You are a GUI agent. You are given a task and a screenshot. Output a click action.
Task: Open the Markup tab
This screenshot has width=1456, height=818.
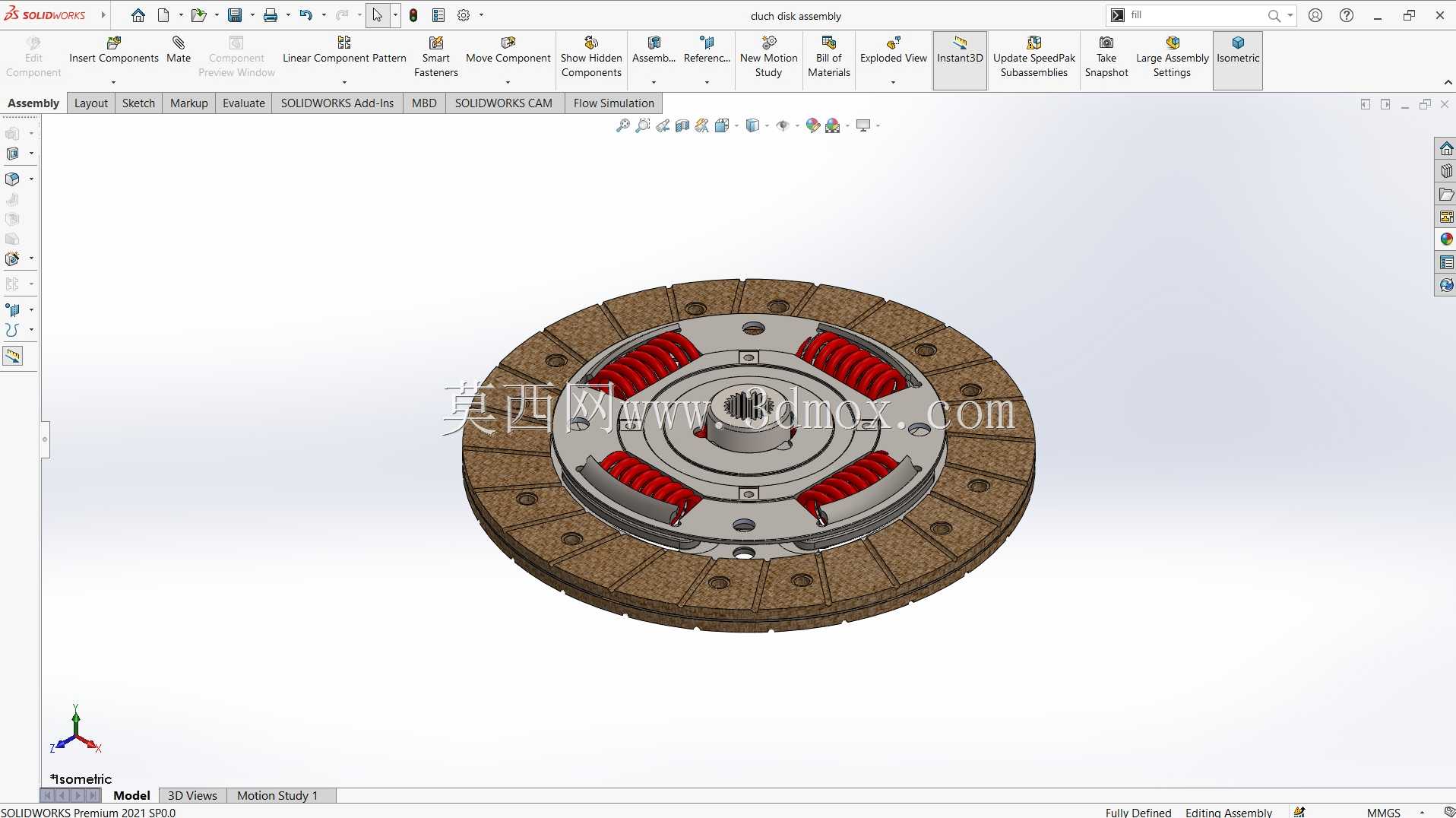click(x=188, y=103)
